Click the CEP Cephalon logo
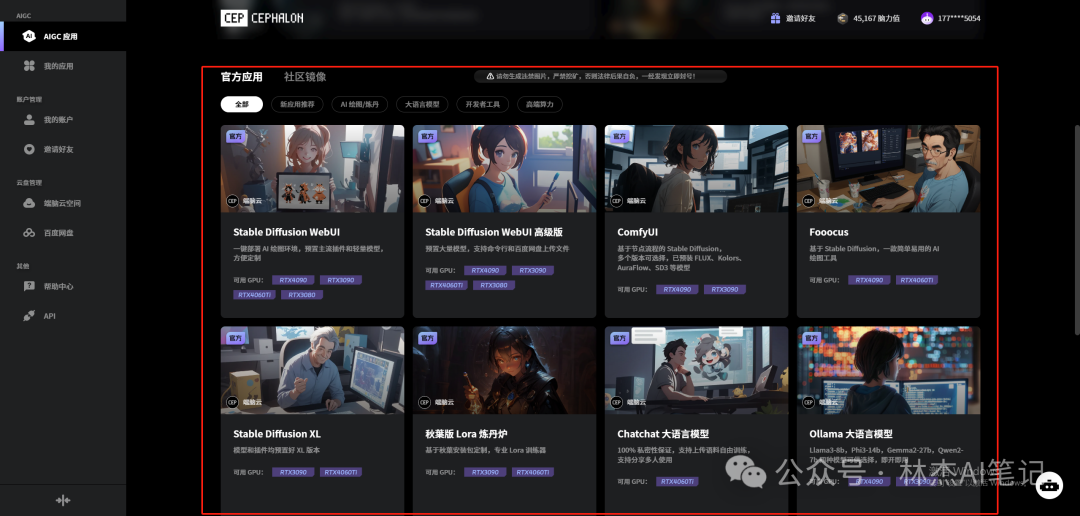 [x=262, y=18]
